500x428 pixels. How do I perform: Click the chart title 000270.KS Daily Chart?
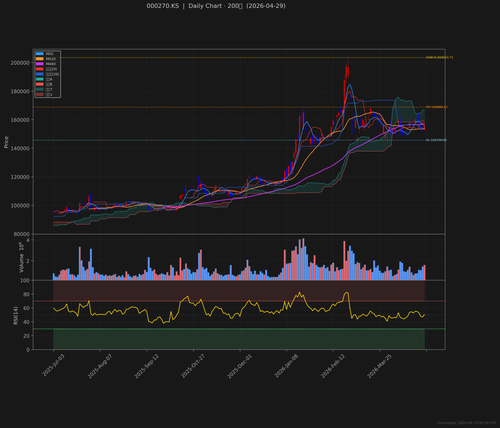pyautogui.click(x=216, y=6)
